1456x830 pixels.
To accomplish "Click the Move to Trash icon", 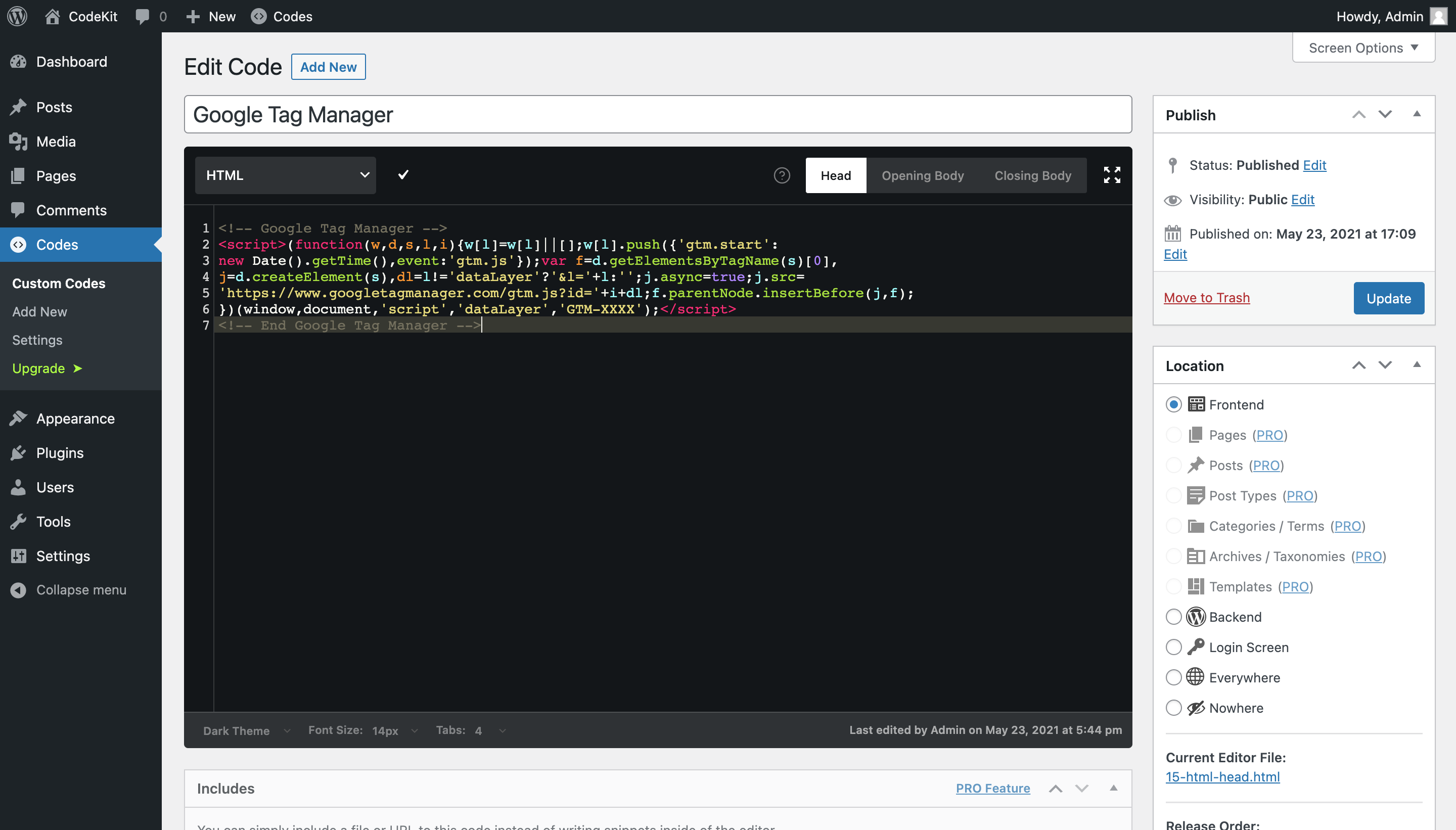I will coord(1207,297).
